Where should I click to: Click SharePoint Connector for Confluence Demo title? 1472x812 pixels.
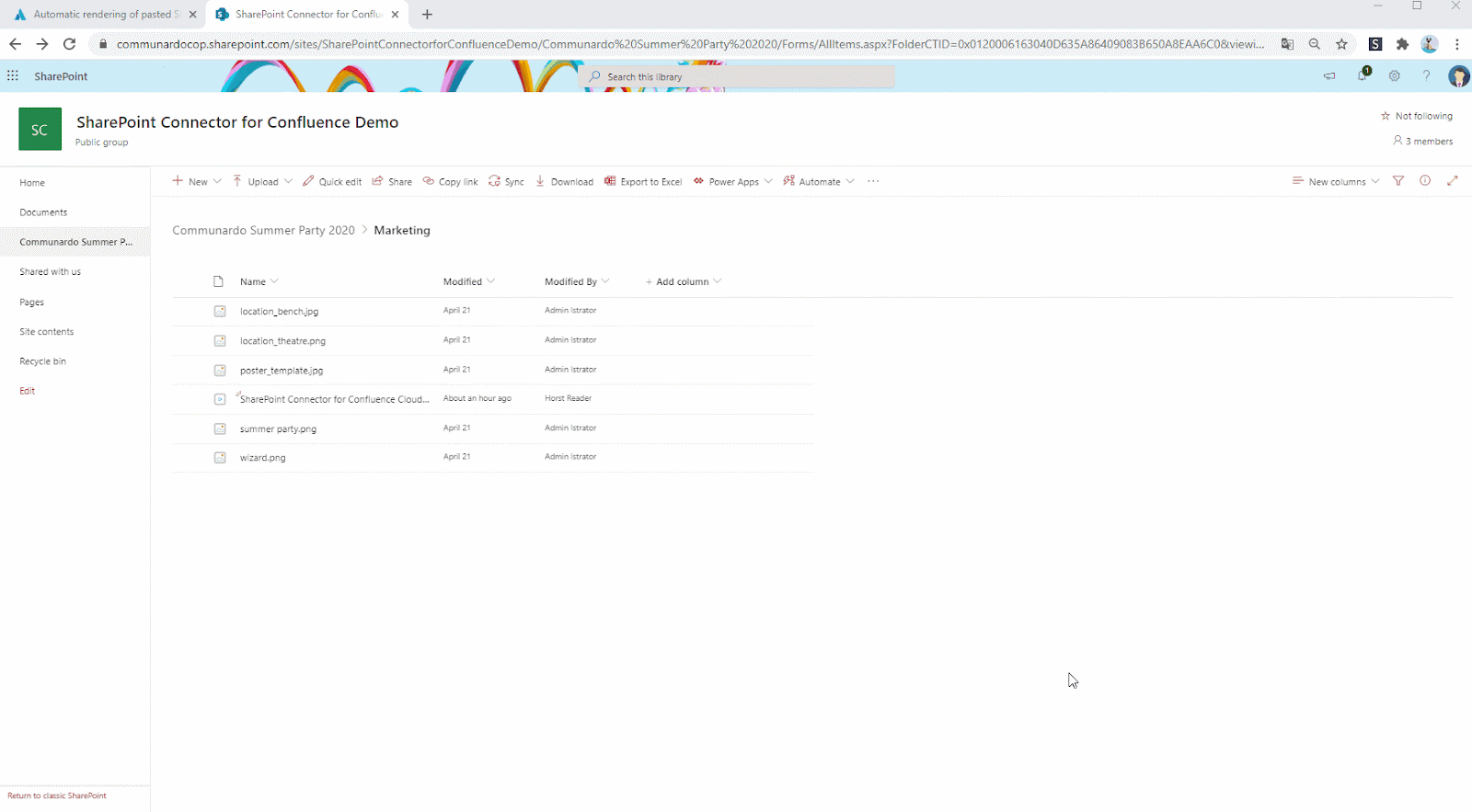[x=237, y=122]
